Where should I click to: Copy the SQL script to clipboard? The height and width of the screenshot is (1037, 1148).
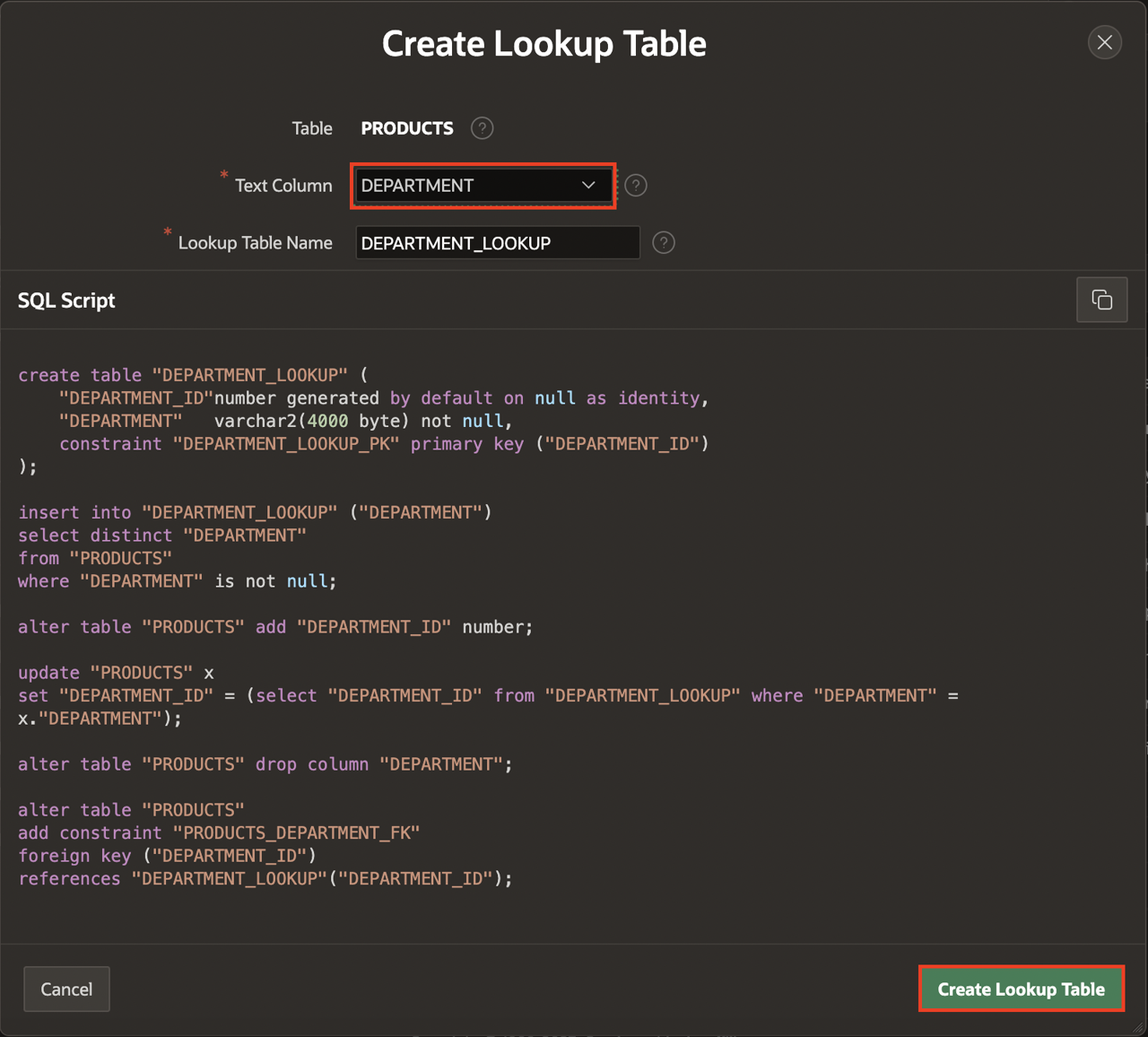1101,300
